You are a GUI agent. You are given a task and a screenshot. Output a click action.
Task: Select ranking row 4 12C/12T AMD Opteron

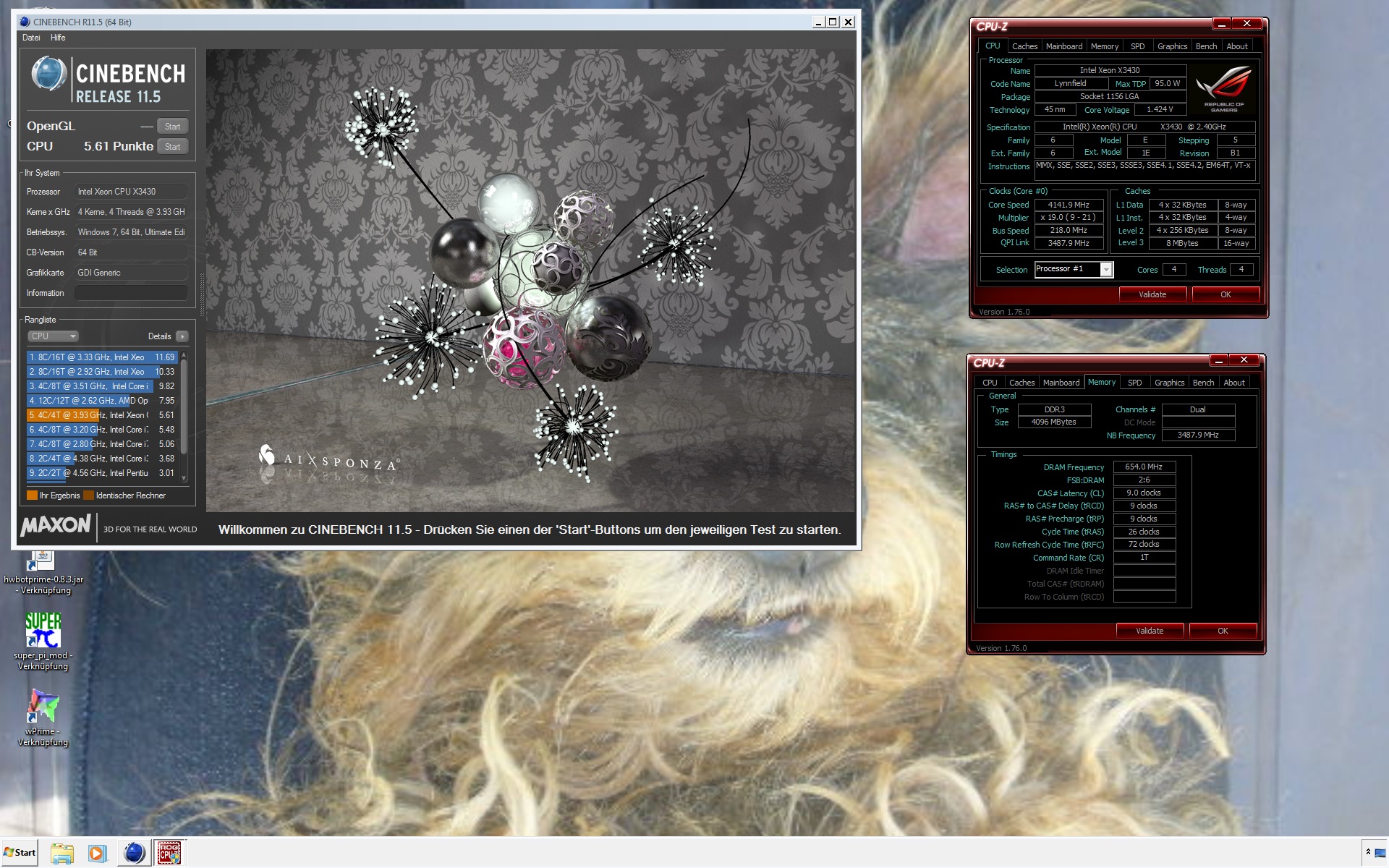coord(102,401)
